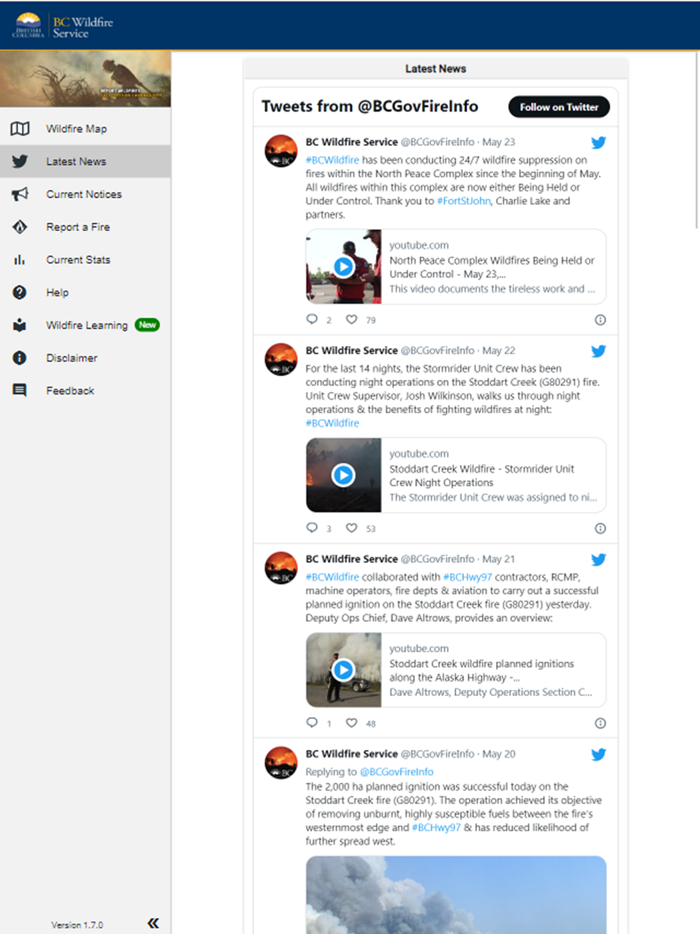Image resolution: width=700 pixels, height=934 pixels.
Task: Click the question mark Help icon
Action: tap(20, 292)
